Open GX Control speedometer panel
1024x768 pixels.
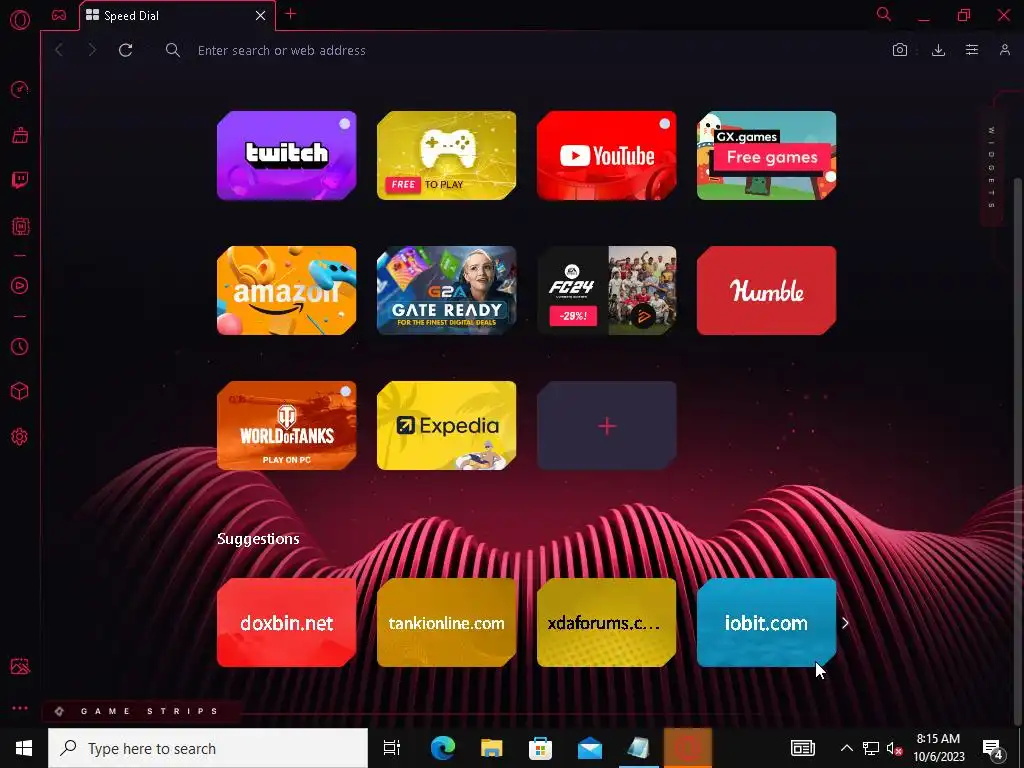coord(20,89)
